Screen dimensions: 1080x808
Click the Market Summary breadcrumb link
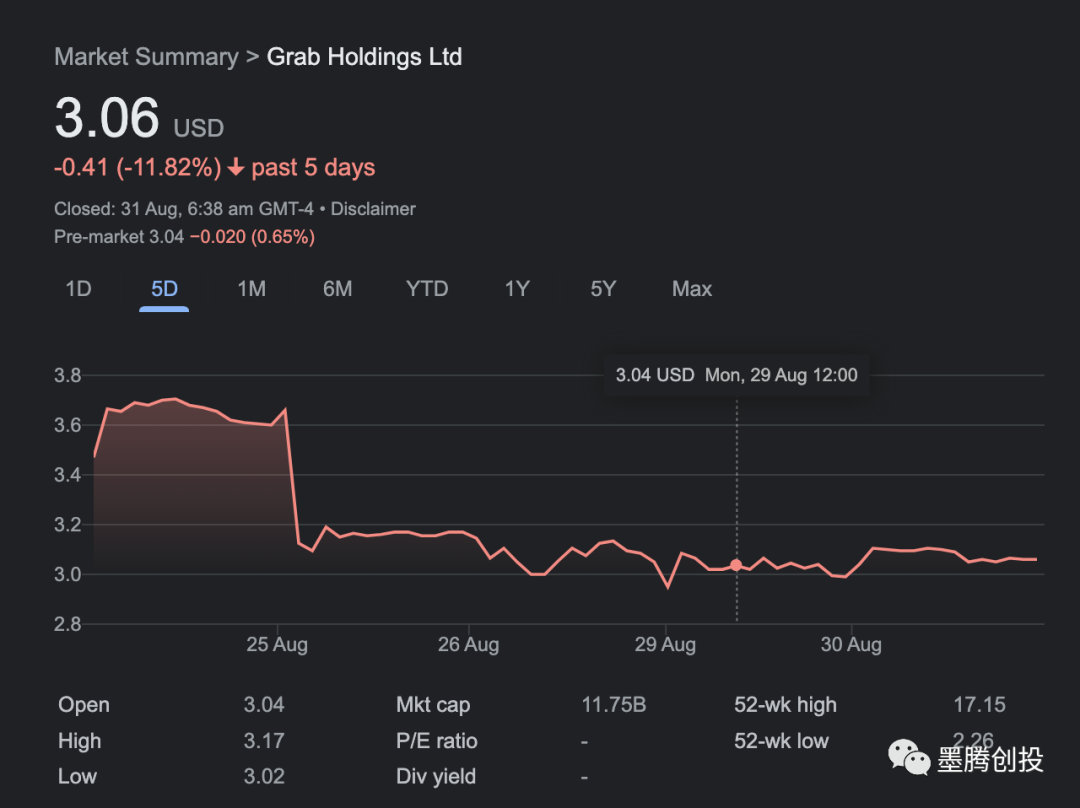146,57
